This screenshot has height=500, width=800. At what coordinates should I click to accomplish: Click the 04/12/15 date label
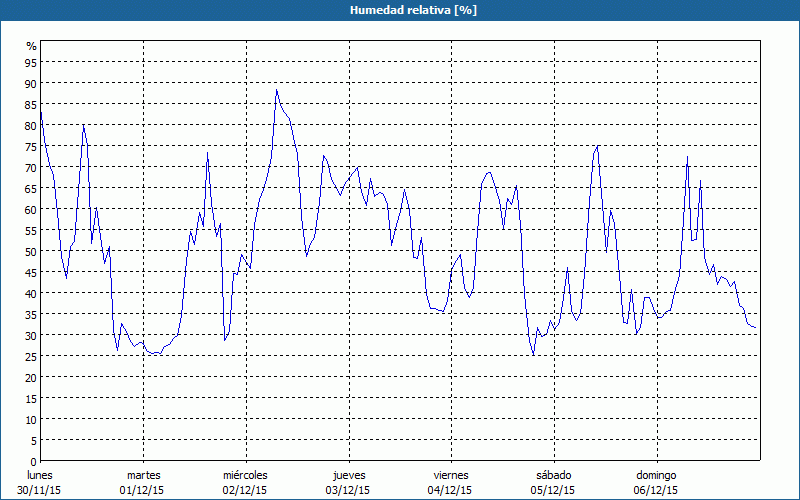coord(450,490)
